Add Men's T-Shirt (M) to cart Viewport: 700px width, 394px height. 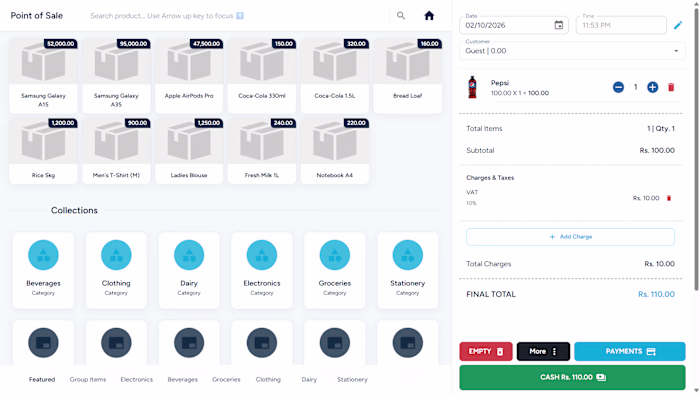click(x=116, y=151)
